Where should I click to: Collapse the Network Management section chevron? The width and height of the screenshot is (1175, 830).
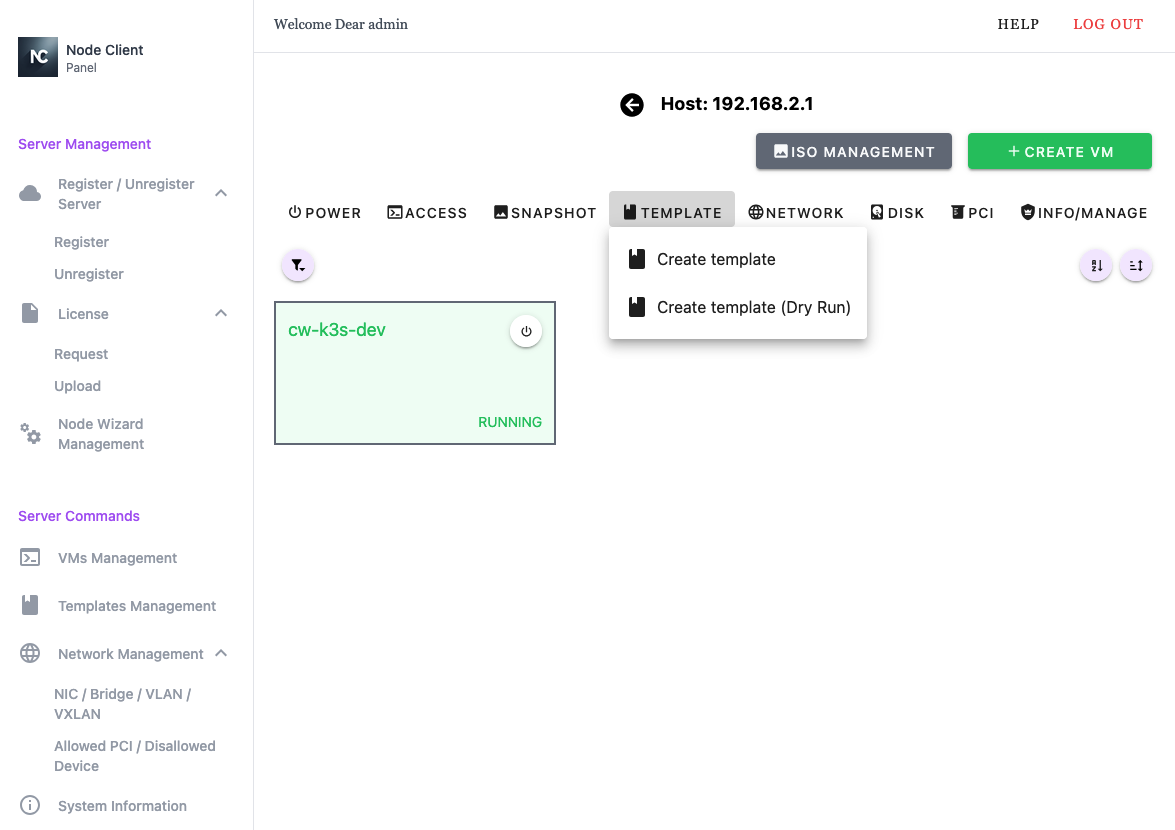(x=222, y=654)
